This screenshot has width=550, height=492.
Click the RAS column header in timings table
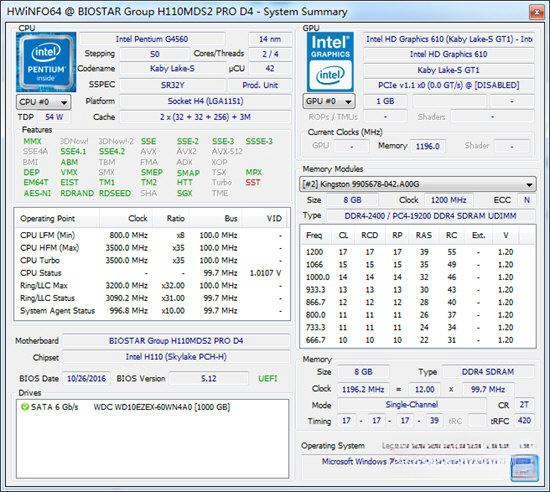coord(424,235)
